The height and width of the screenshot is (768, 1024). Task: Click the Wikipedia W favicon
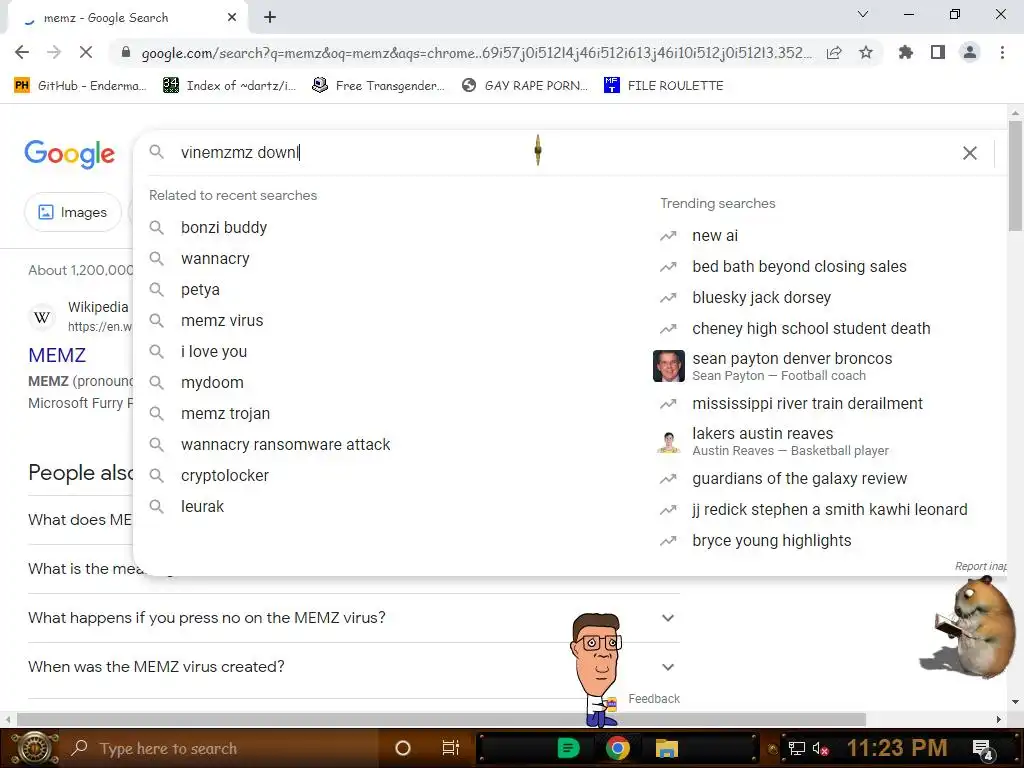(x=42, y=317)
